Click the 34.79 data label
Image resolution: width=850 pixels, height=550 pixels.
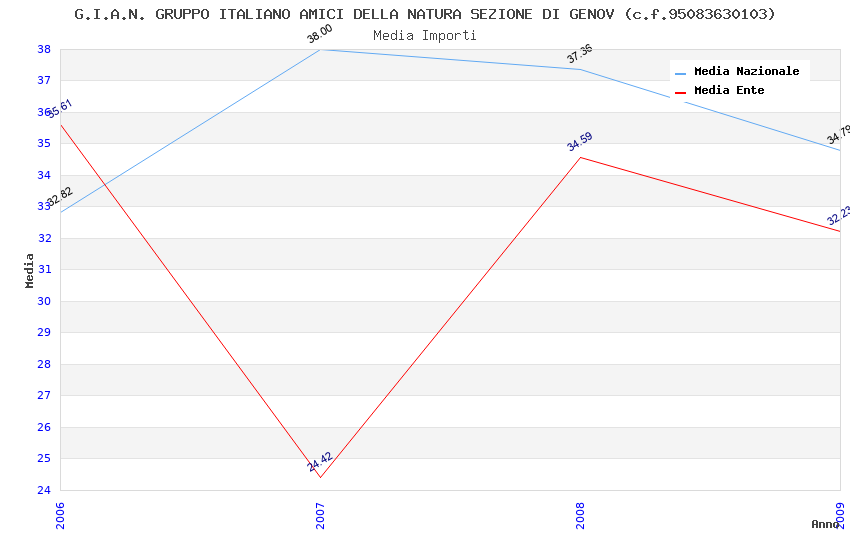click(x=838, y=134)
